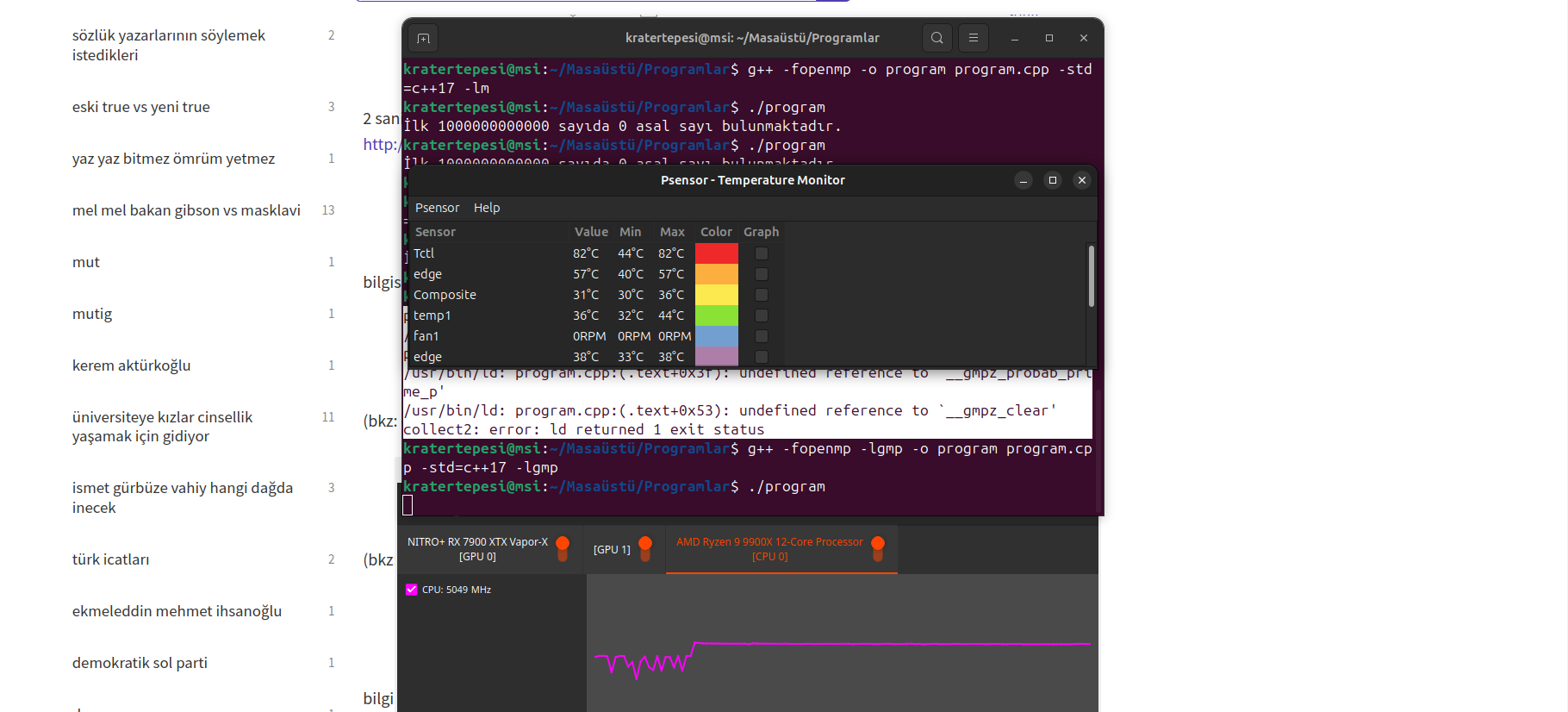
Task: Toggle the GPU 0 tab's orange switch
Action: tap(563, 548)
